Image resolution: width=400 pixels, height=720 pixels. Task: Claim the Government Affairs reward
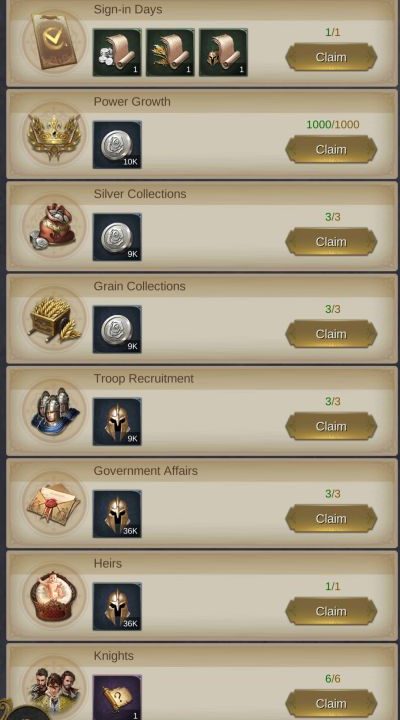click(x=331, y=519)
